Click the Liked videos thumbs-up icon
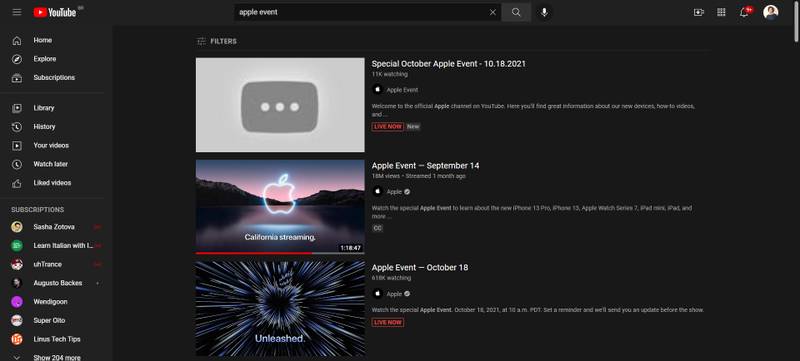 (x=17, y=183)
